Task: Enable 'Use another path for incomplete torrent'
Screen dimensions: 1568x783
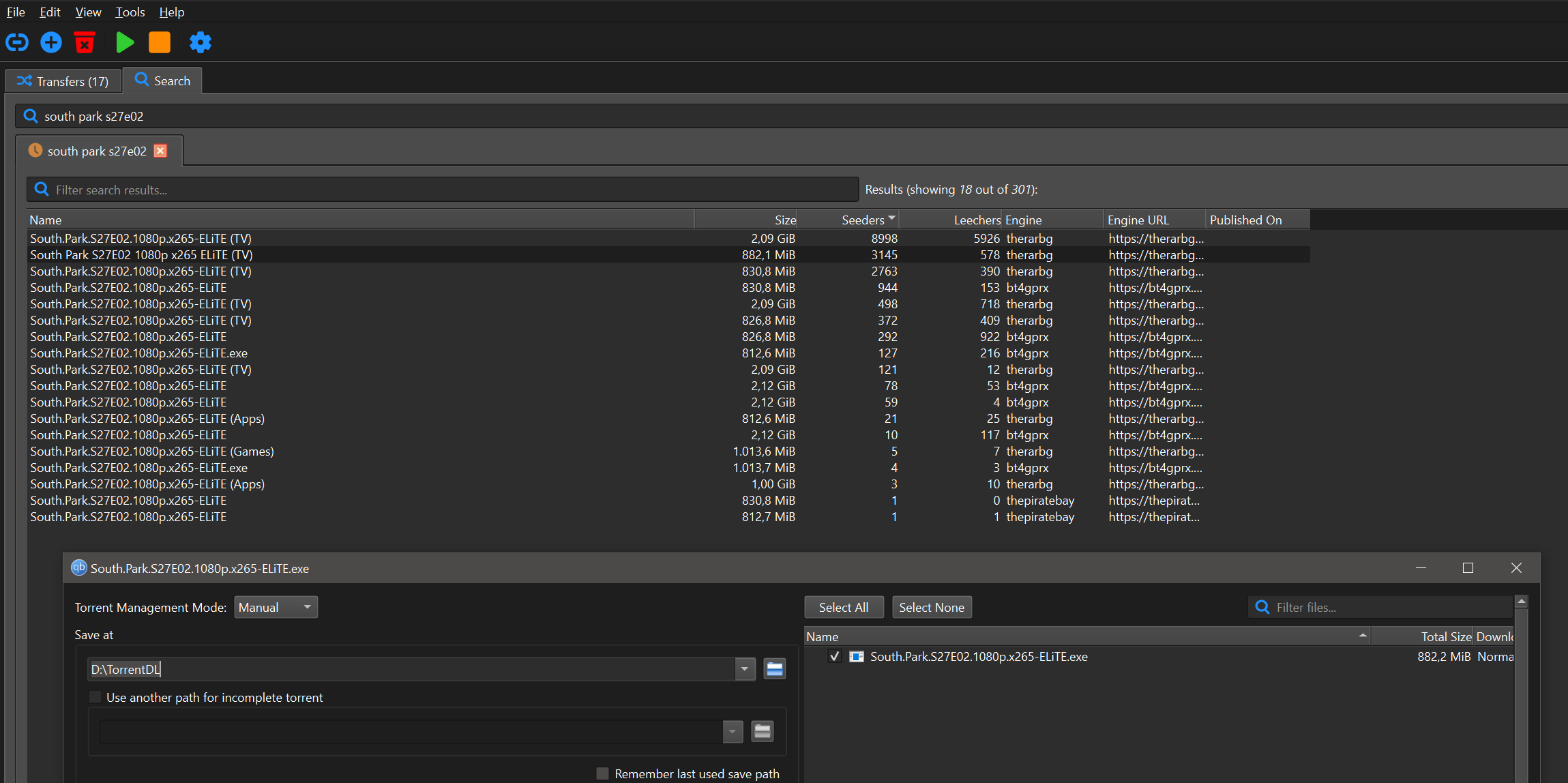Action: (95, 697)
